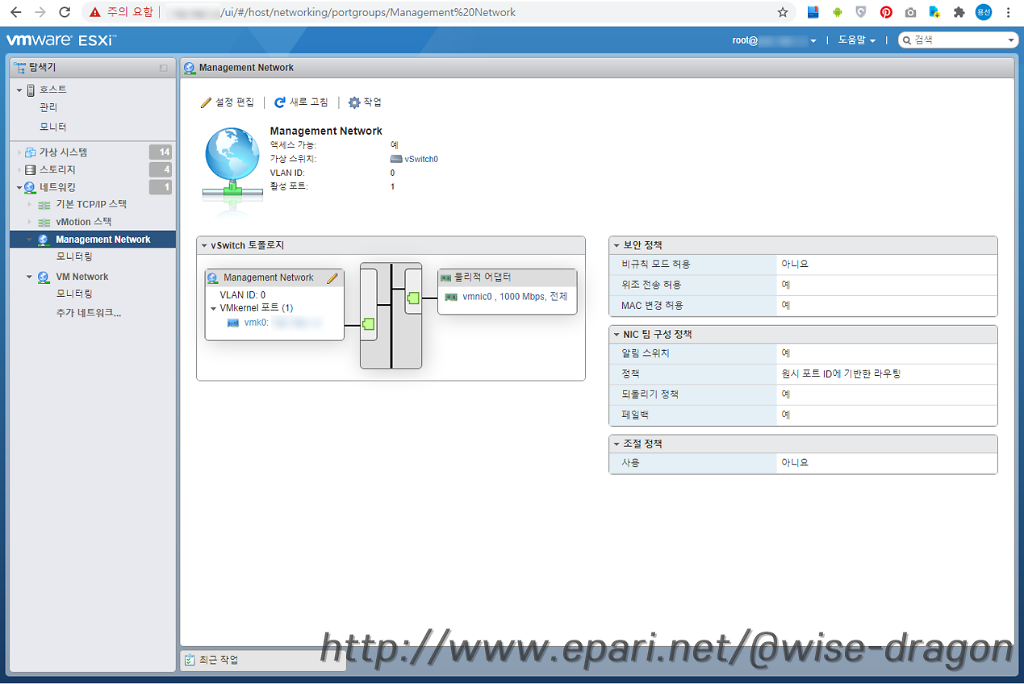Open the browser extensions puzzle icon
1024x684 pixels.
pyautogui.click(x=959, y=12)
